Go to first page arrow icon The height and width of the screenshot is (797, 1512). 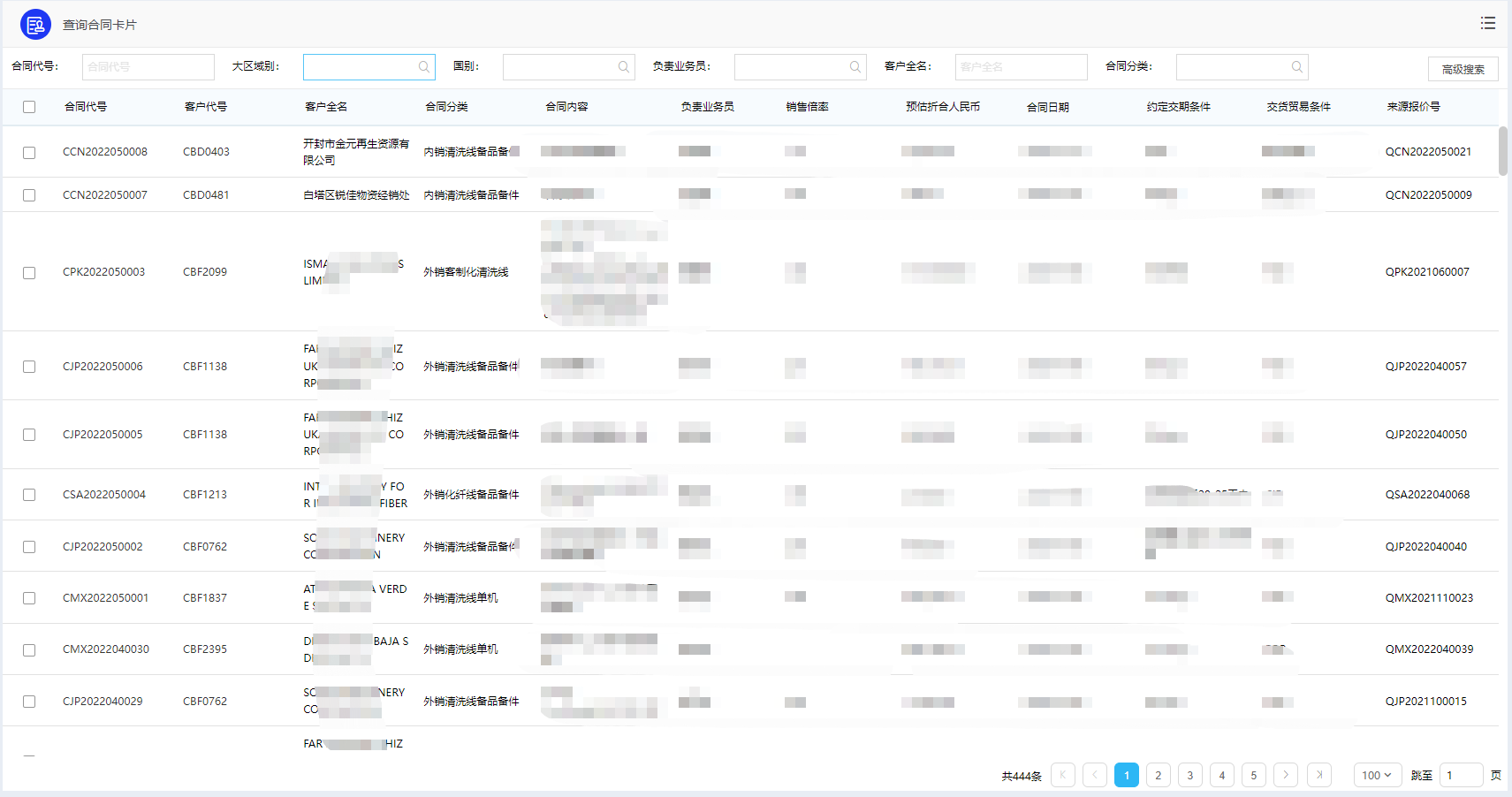(x=1063, y=775)
